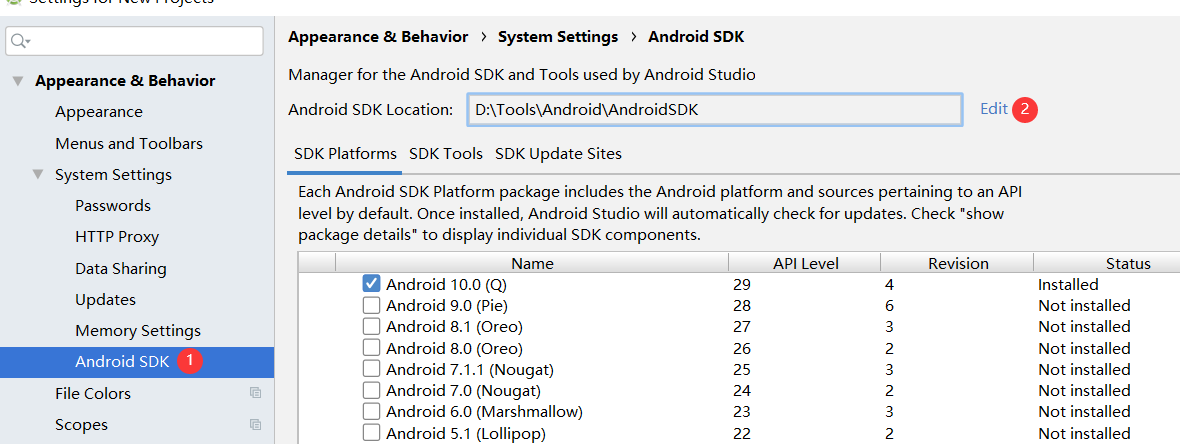Click Not installed status for Android 5.1
Screen dimensions: 1180x444
pyautogui.click(x=1084, y=433)
